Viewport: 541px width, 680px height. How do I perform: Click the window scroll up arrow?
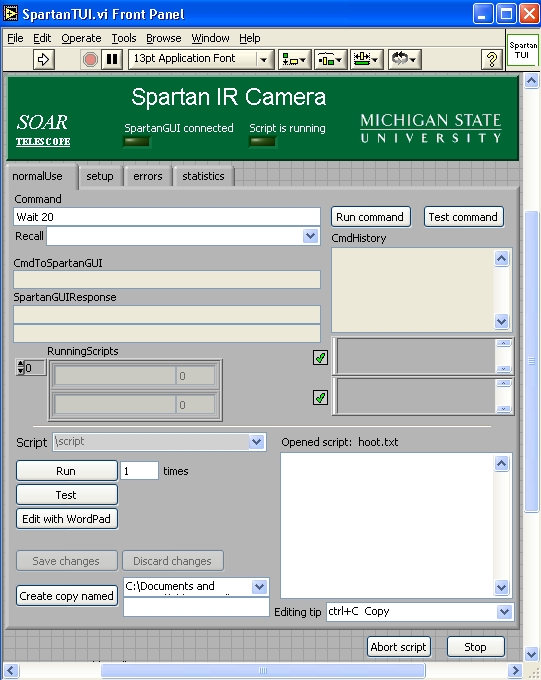click(x=531, y=81)
